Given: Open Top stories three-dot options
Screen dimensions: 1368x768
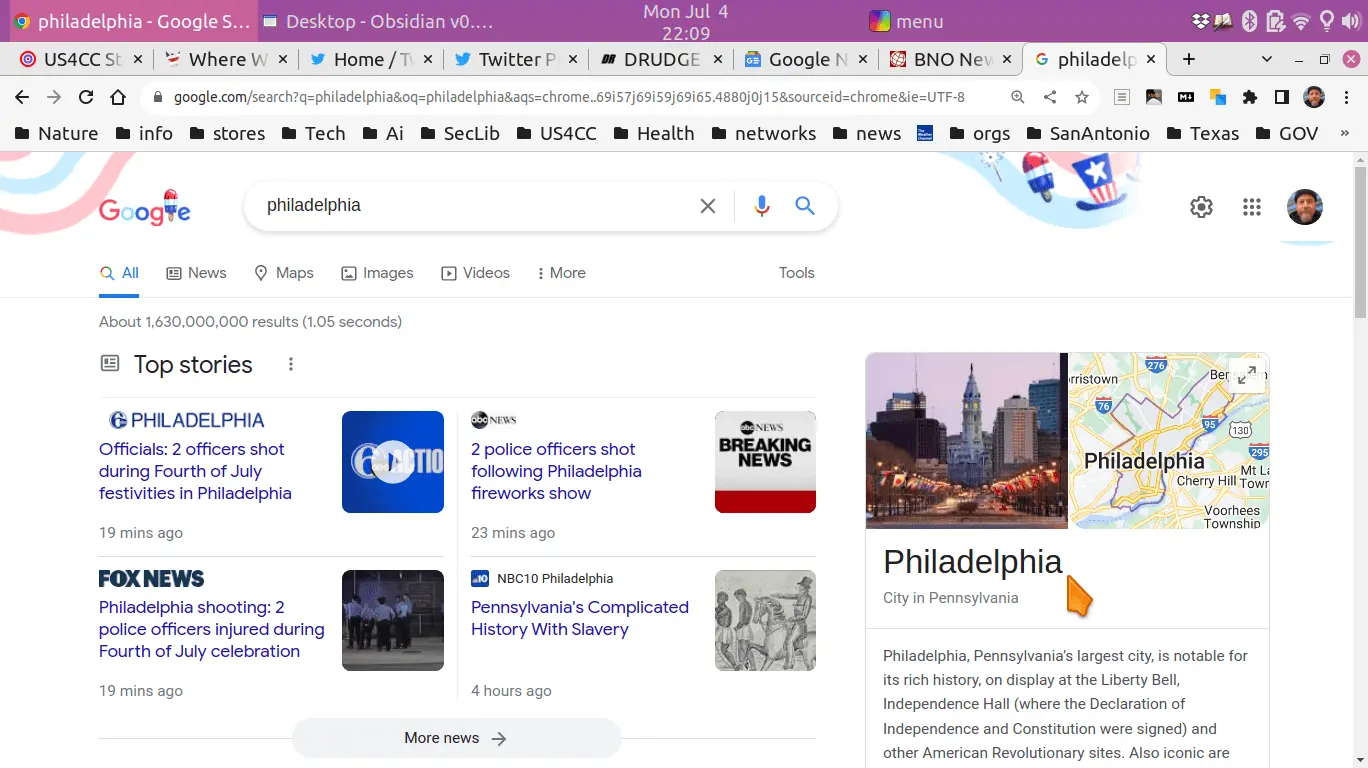Looking at the screenshot, I should (x=291, y=365).
